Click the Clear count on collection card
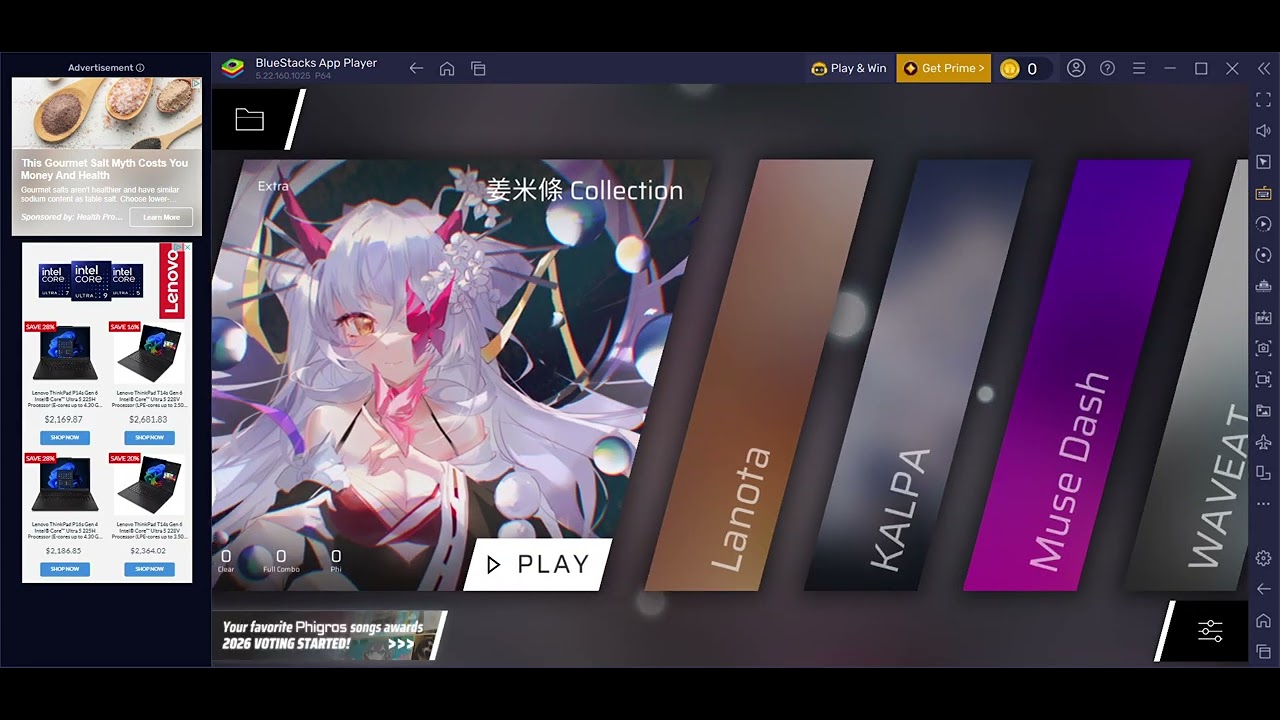The width and height of the screenshot is (1280, 720). 226,560
